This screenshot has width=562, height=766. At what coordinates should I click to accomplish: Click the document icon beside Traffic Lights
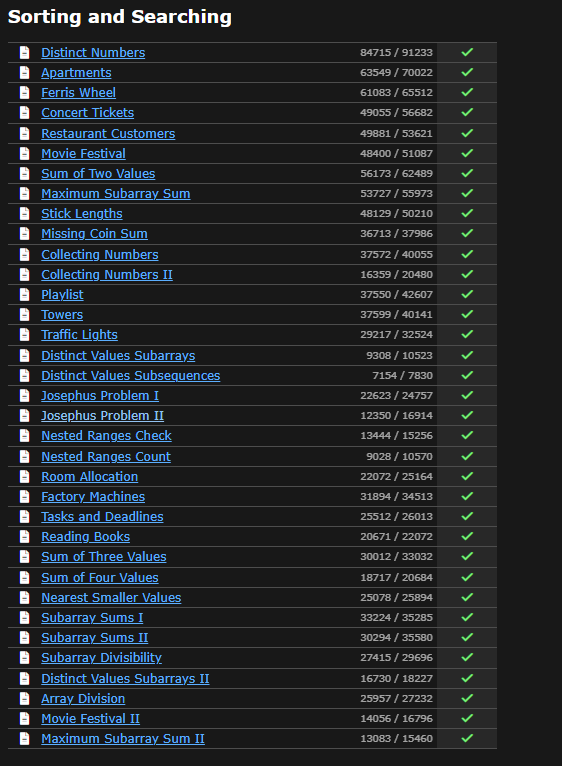pyautogui.click(x=24, y=335)
